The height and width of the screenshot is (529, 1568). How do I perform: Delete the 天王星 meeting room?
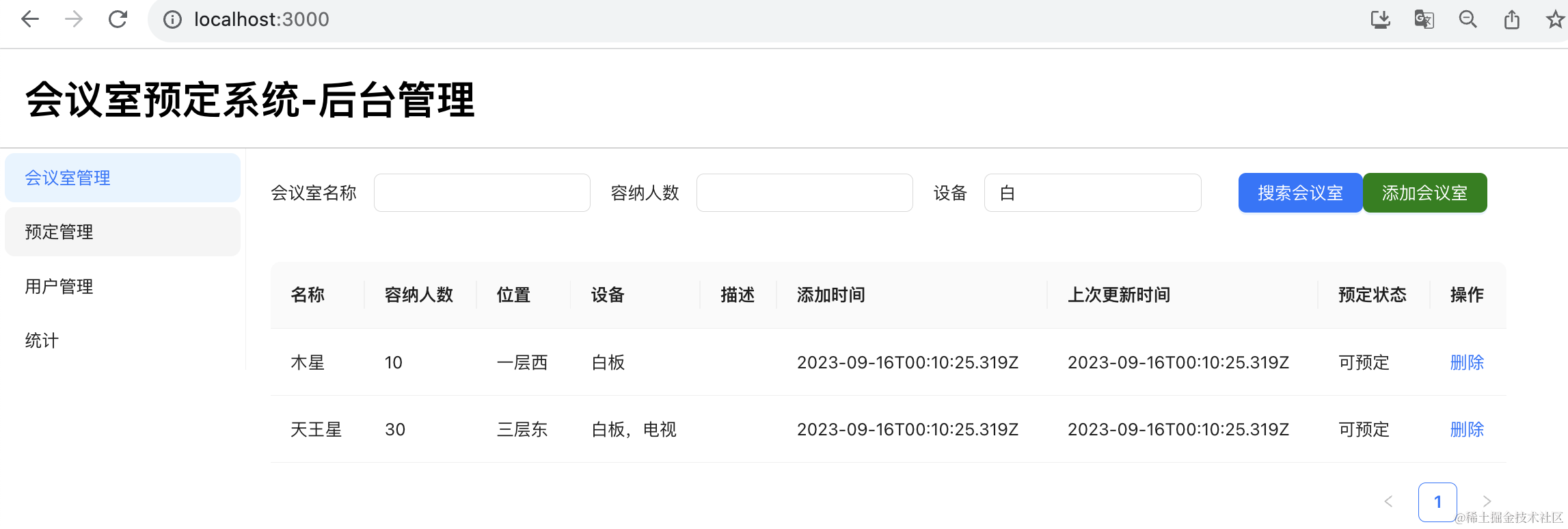pyautogui.click(x=1467, y=429)
